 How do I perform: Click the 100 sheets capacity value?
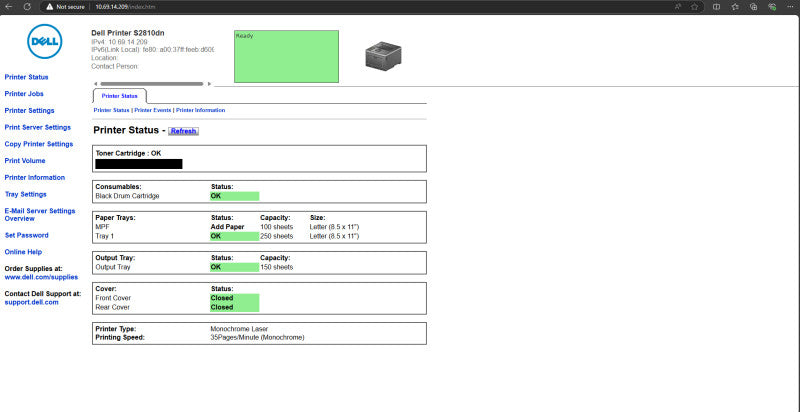click(277, 226)
